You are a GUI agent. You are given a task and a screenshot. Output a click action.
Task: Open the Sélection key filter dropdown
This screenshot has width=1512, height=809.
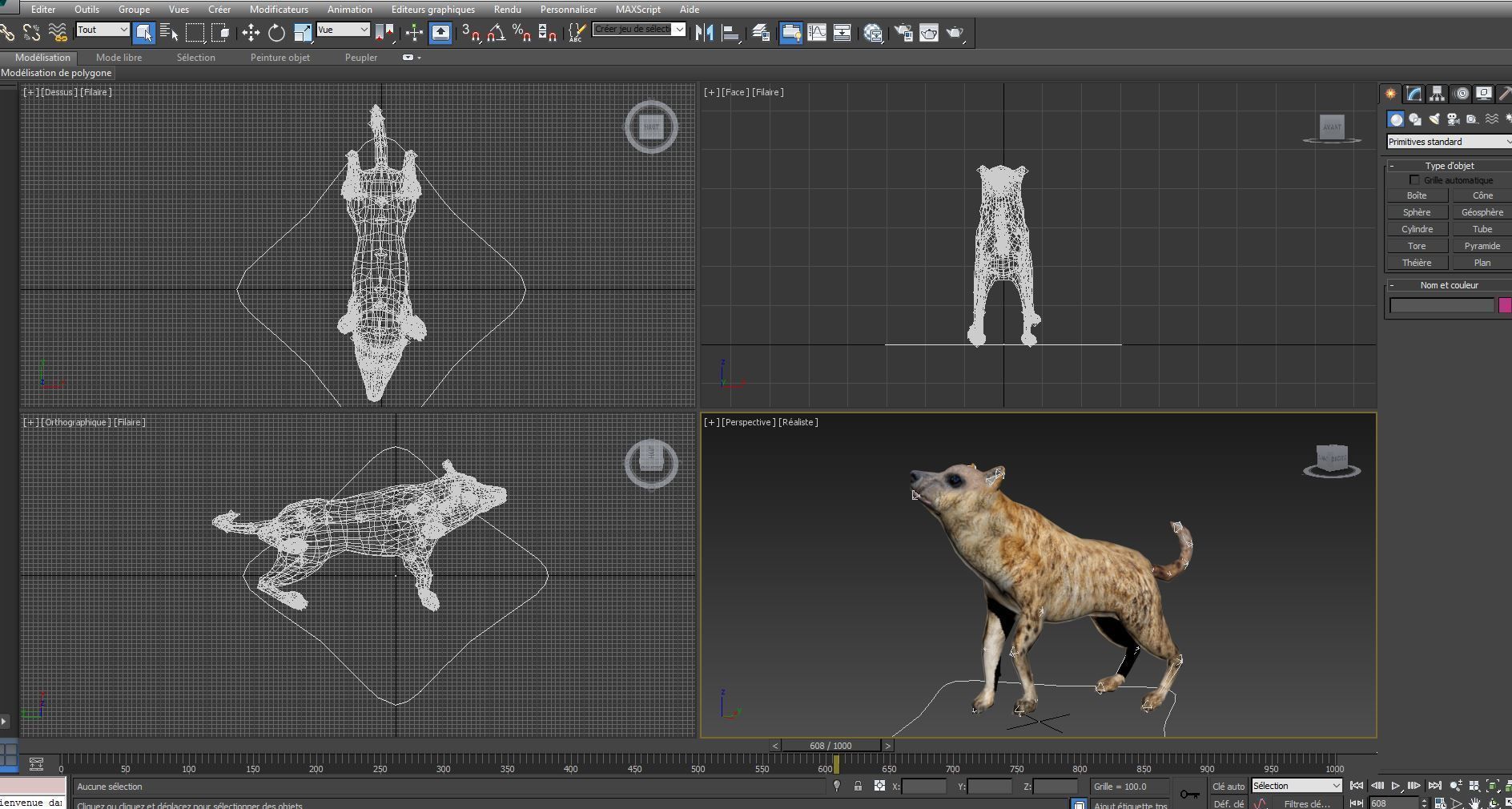[1296, 786]
